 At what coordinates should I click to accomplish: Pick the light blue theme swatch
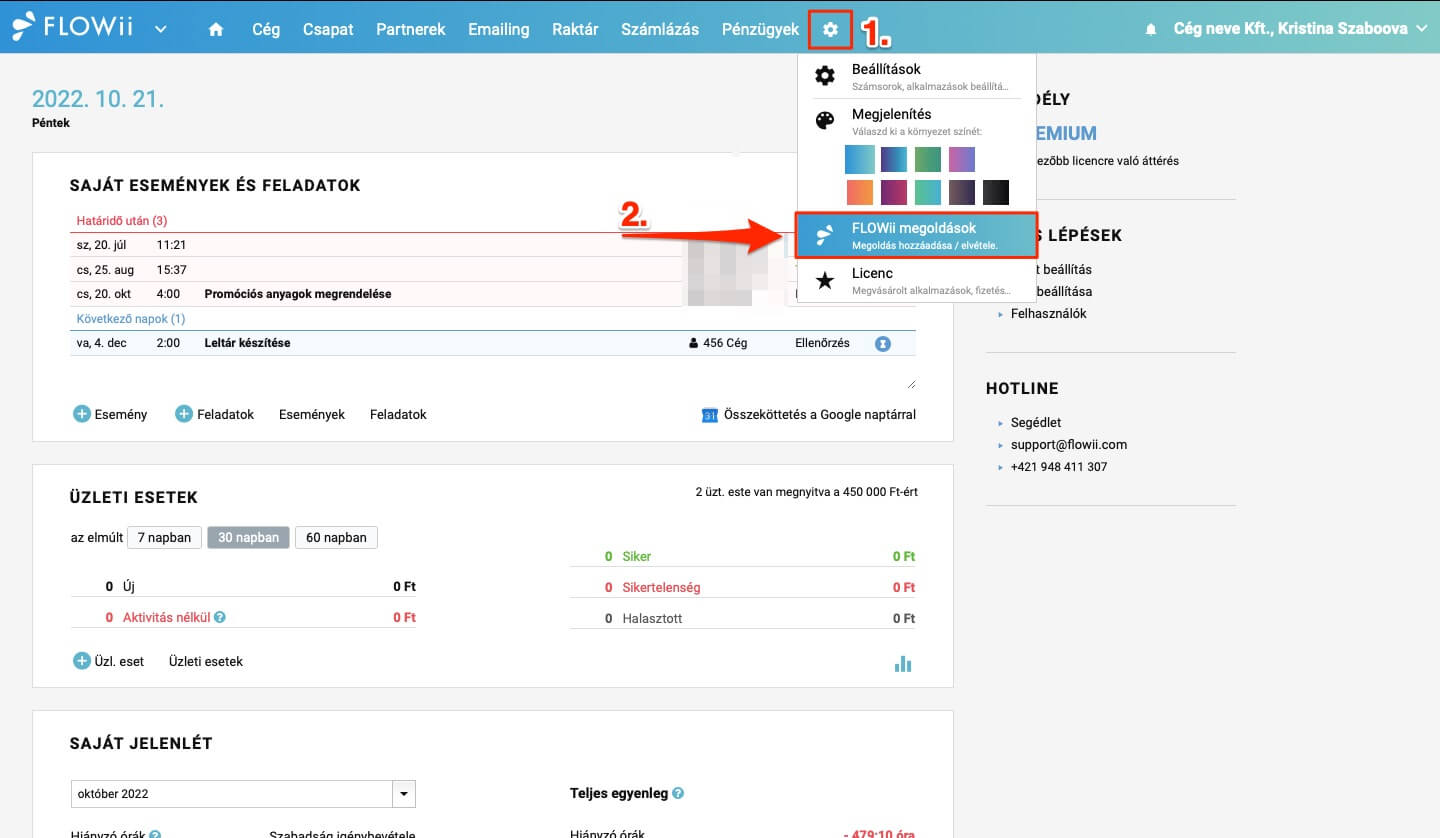[x=860, y=159]
